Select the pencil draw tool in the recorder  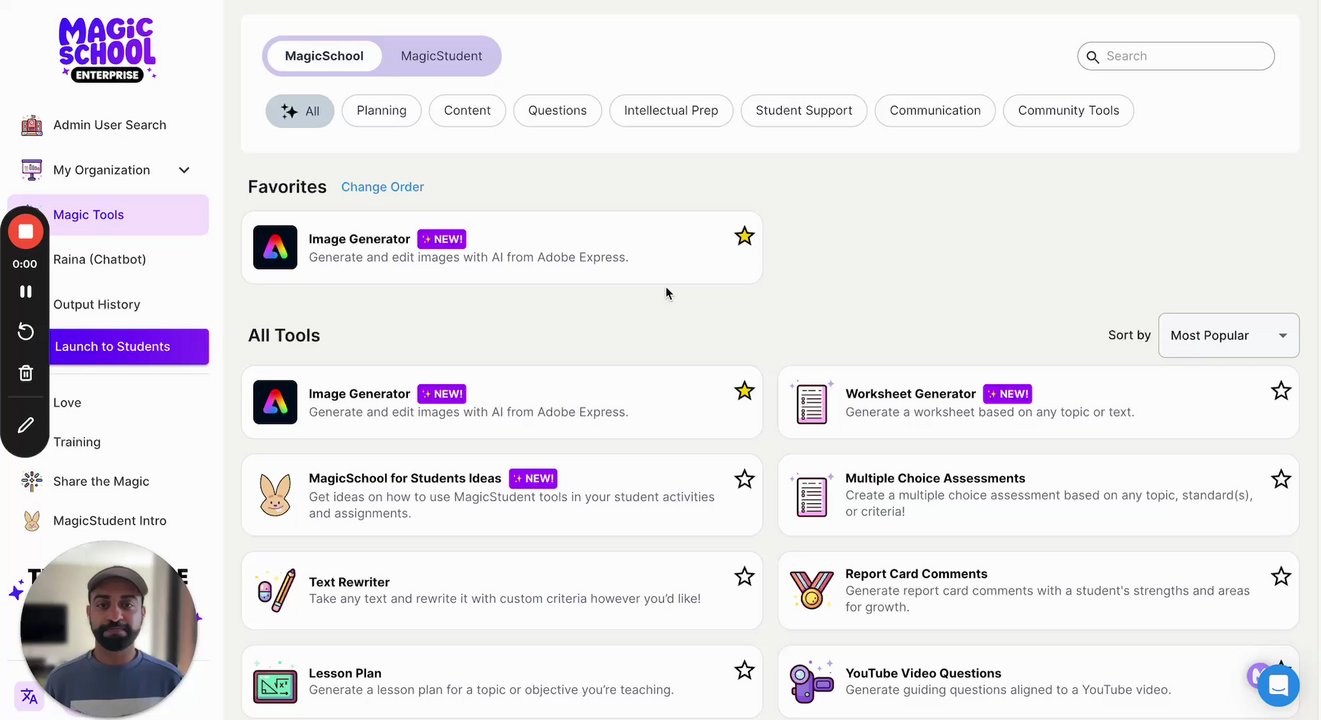coord(25,425)
